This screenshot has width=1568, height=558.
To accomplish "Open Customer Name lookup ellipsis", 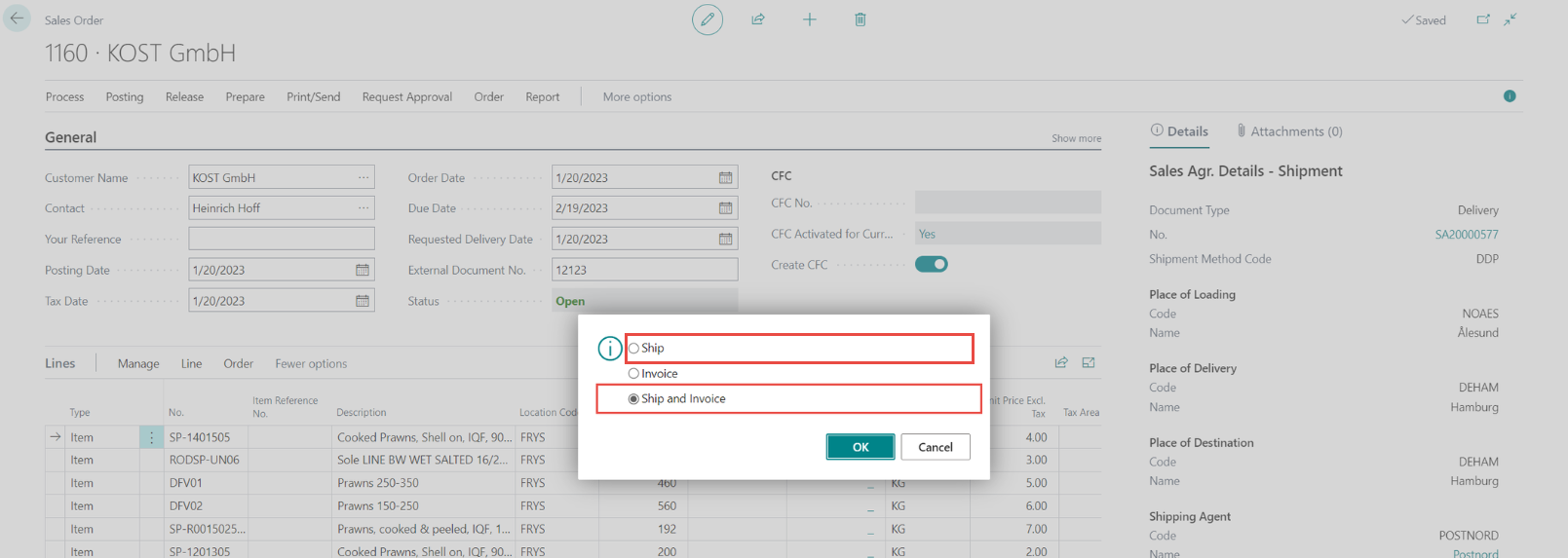I will [x=363, y=178].
